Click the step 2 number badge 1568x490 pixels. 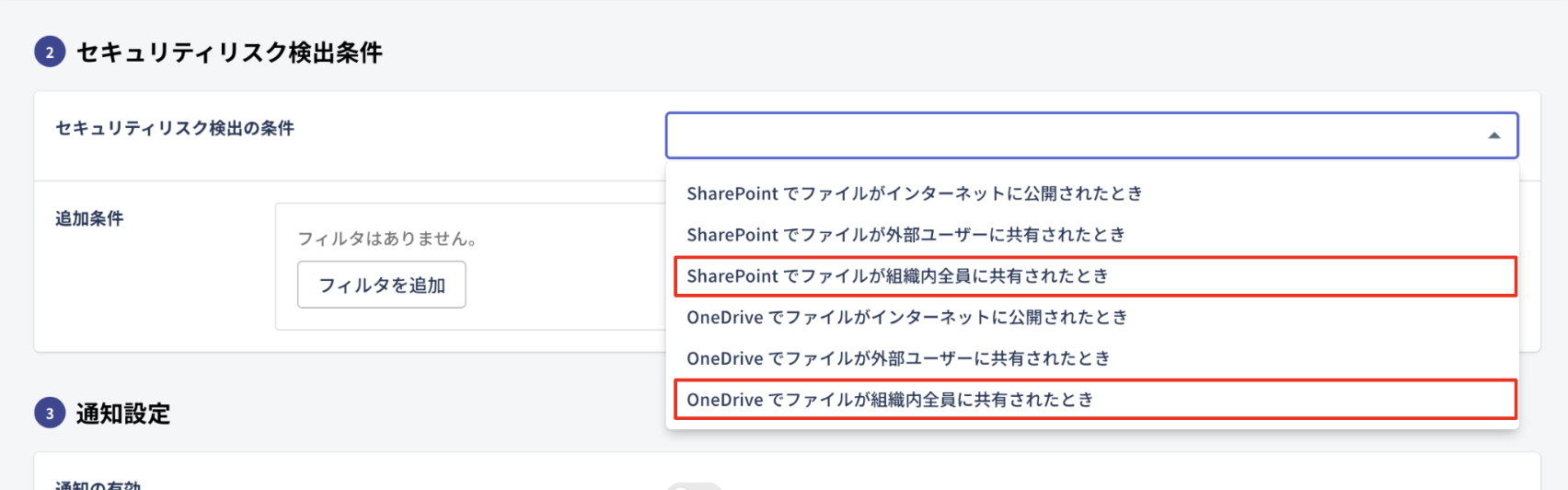pyautogui.click(x=50, y=52)
